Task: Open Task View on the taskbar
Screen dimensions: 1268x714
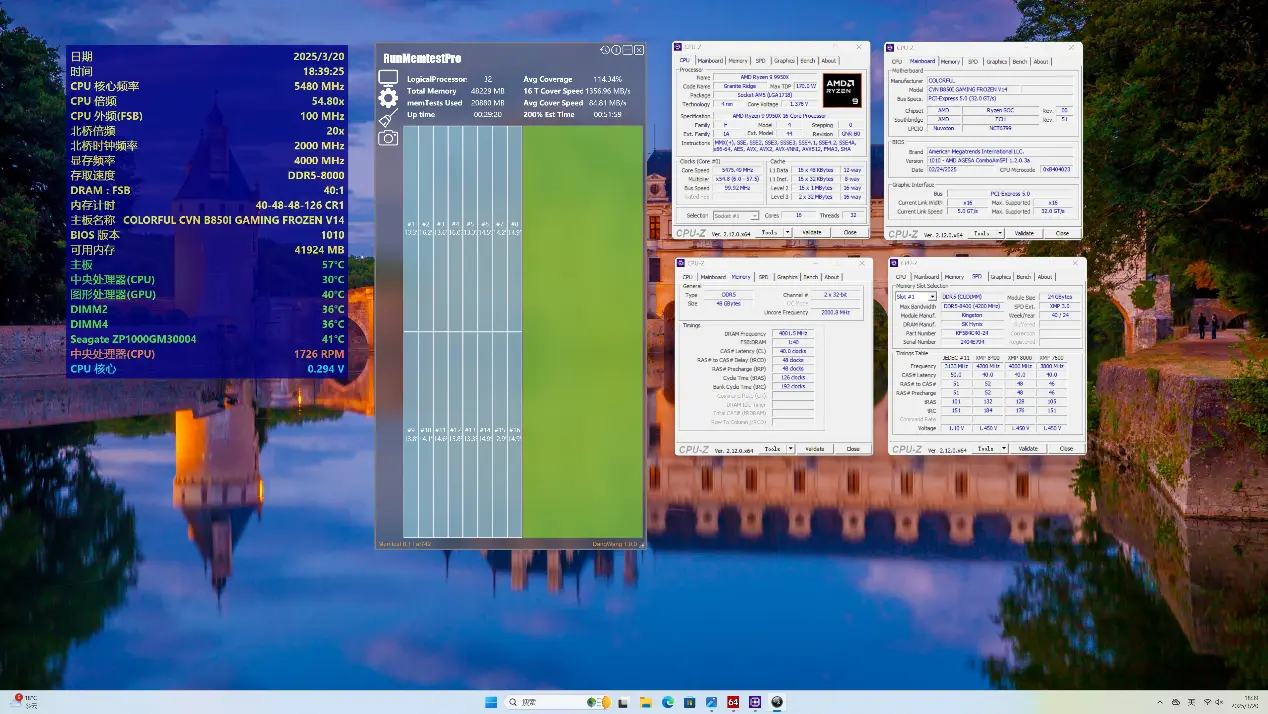Action: [624, 702]
